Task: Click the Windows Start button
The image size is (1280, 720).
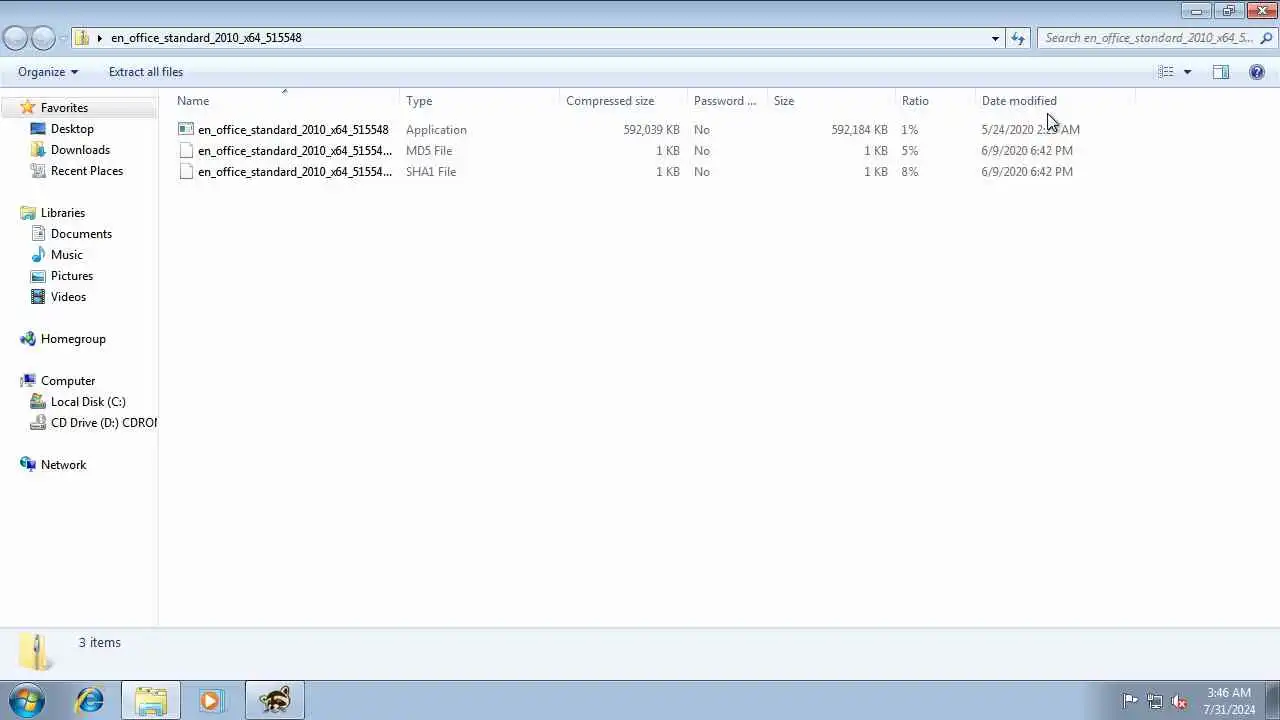Action: 27,700
